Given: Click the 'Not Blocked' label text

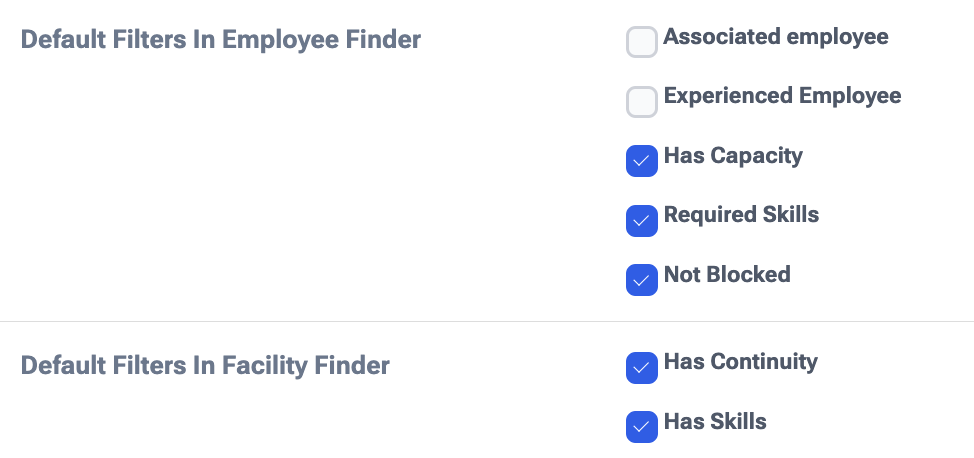Looking at the screenshot, I should [x=727, y=274].
